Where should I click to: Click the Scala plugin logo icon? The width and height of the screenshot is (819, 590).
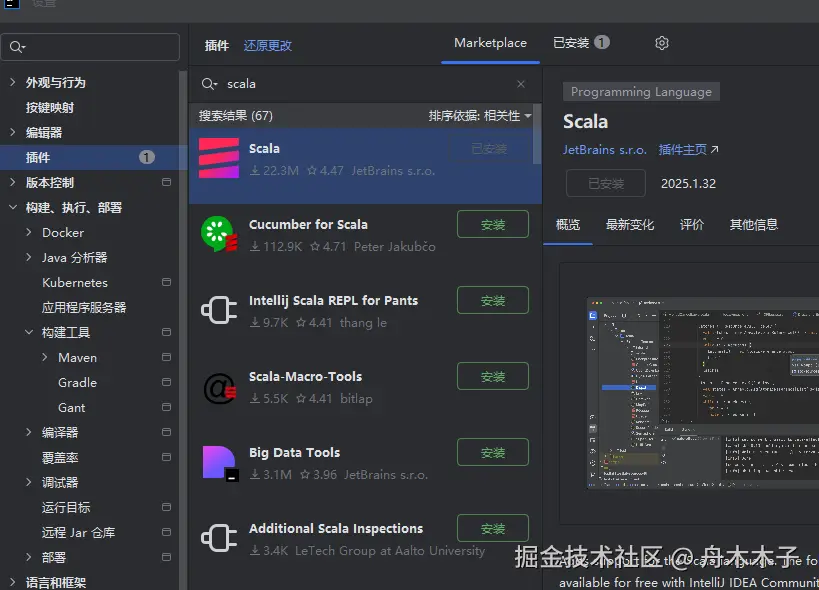219,158
